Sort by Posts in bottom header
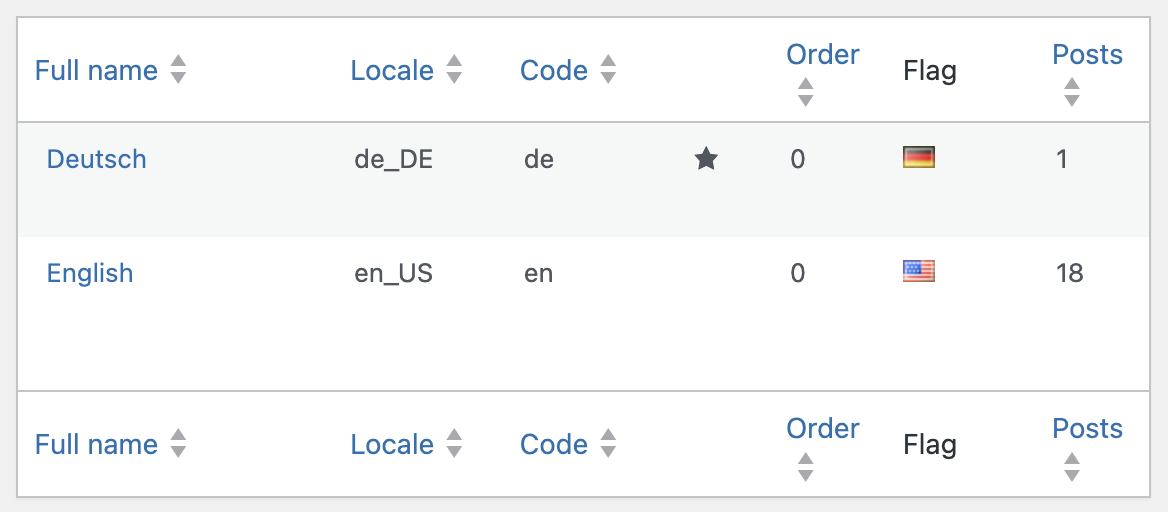Image resolution: width=1168 pixels, height=512 pixels. (1087, 429)
